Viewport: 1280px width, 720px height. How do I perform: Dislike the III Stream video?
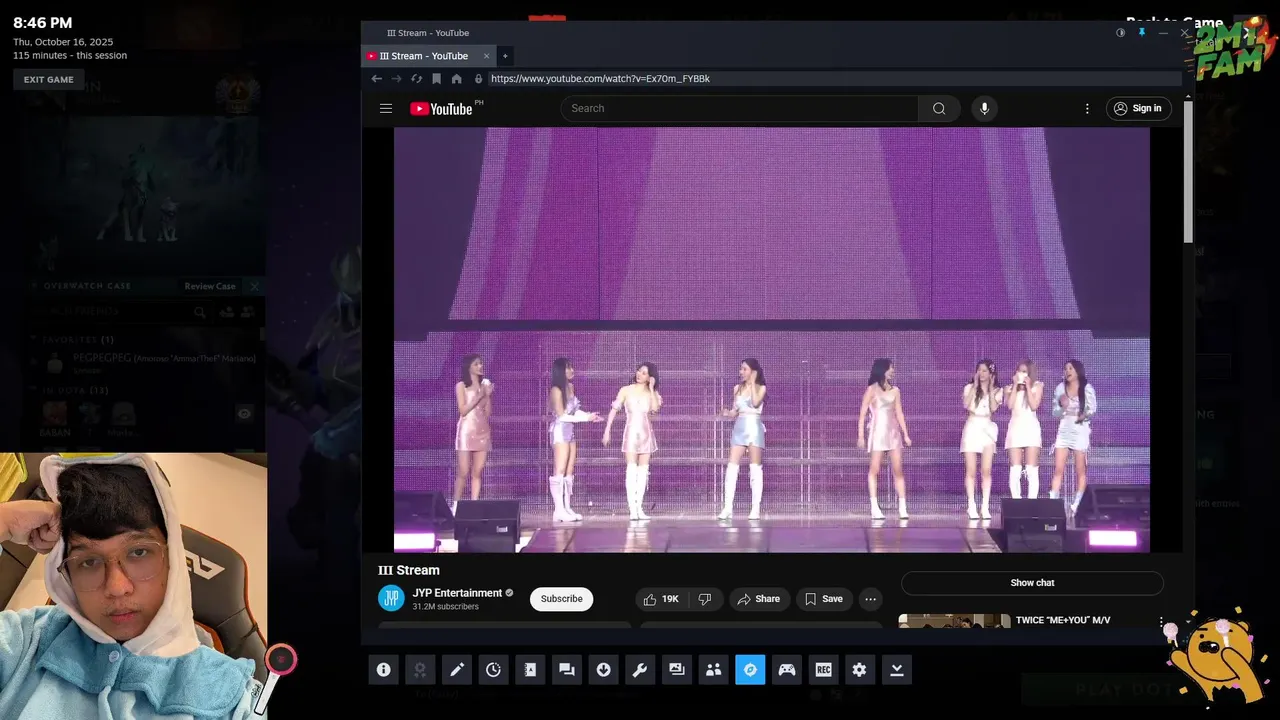(705, 599)
